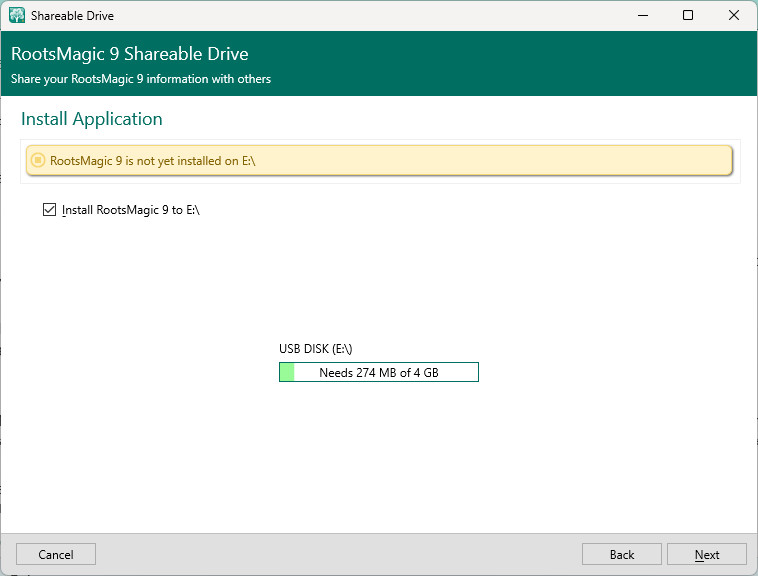The width and height of the screenshot is (758, 576).
Task: Click the "Shareable Drive" window title text
Action: pyautogui.click(x=73, y=16)
